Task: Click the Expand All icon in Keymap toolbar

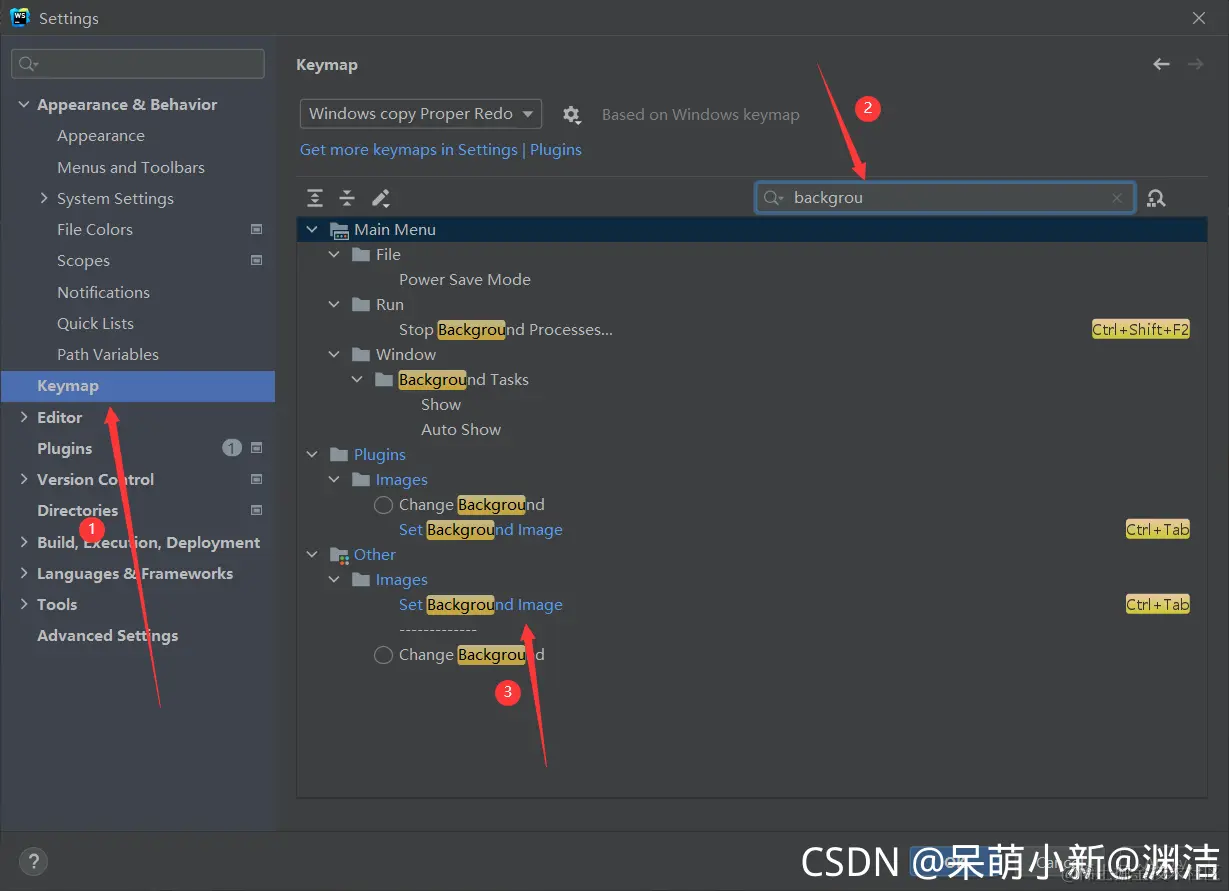Action: 315,198
